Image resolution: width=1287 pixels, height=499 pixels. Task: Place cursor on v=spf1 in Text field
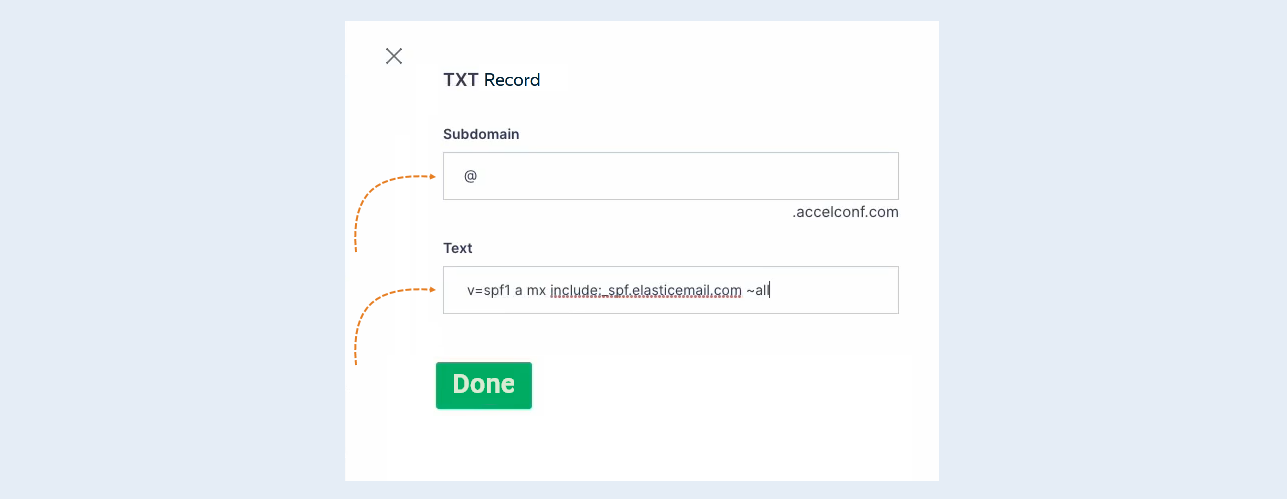point(488,290)
